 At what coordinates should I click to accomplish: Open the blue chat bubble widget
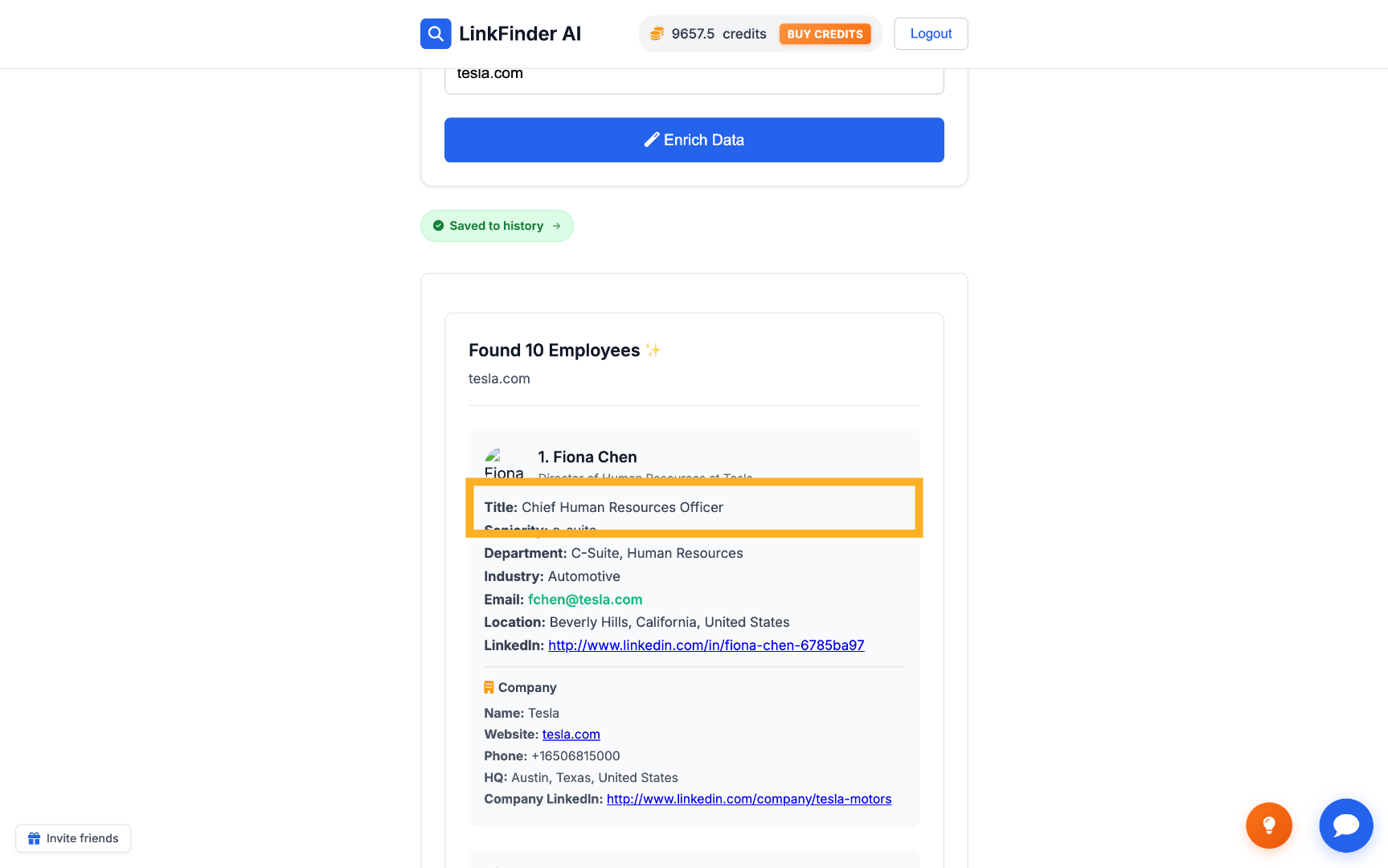[1346, 825]
